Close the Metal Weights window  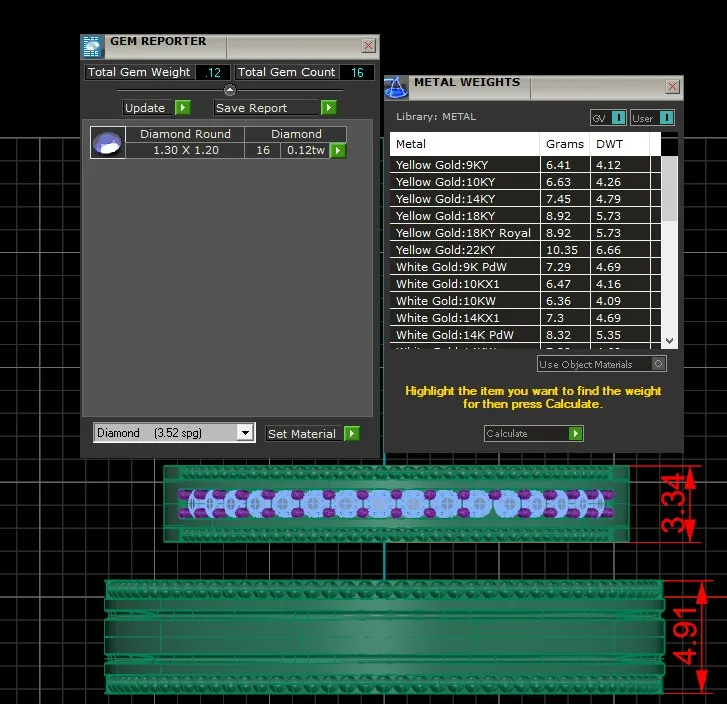(x=672, y=86)
